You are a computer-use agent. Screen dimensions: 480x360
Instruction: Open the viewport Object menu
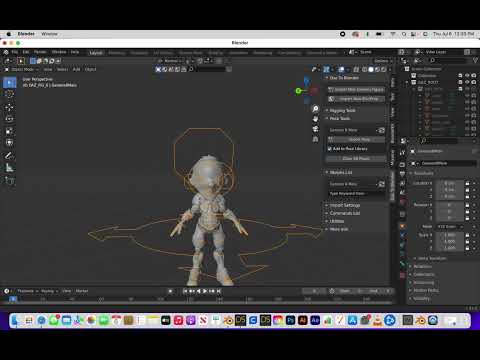click(x=90, y=69)
